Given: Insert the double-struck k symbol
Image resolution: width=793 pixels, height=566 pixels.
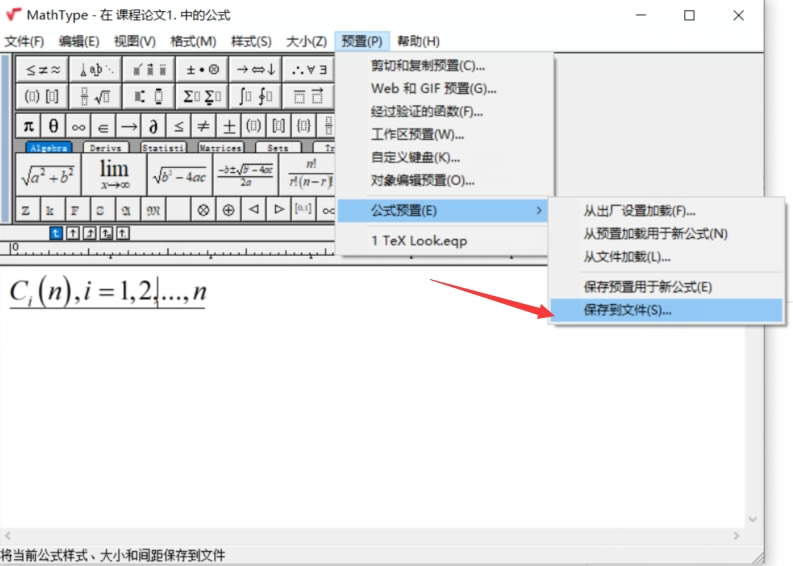Looking at the screenshot, I should [x=51, y=209].
